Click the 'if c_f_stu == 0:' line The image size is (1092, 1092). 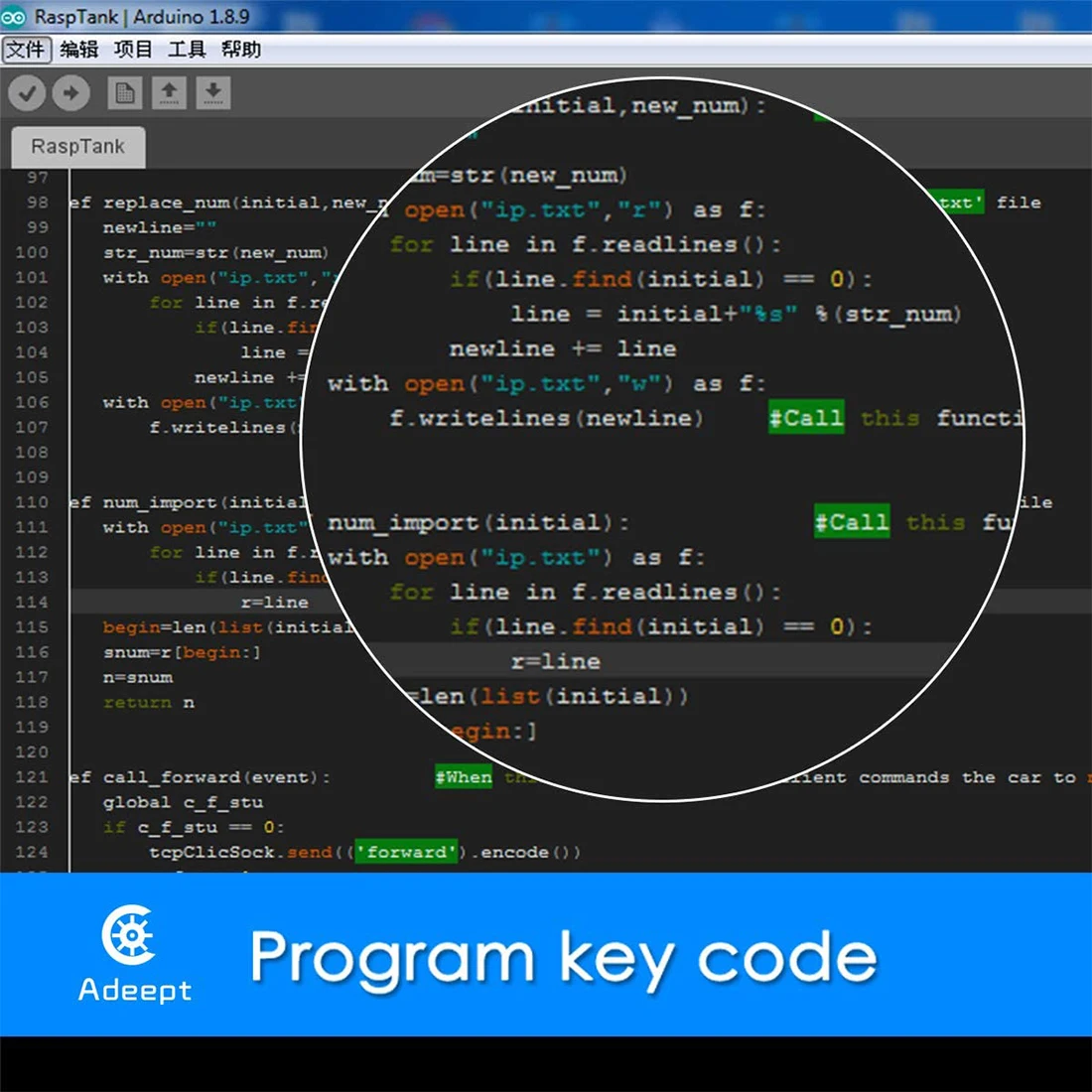pos(194,827)
